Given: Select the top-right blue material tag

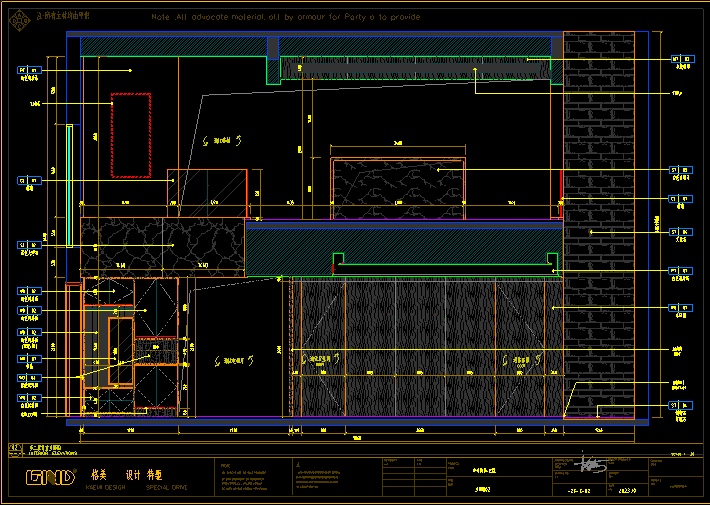Looking at the screenshot, I should click(681, 59).
